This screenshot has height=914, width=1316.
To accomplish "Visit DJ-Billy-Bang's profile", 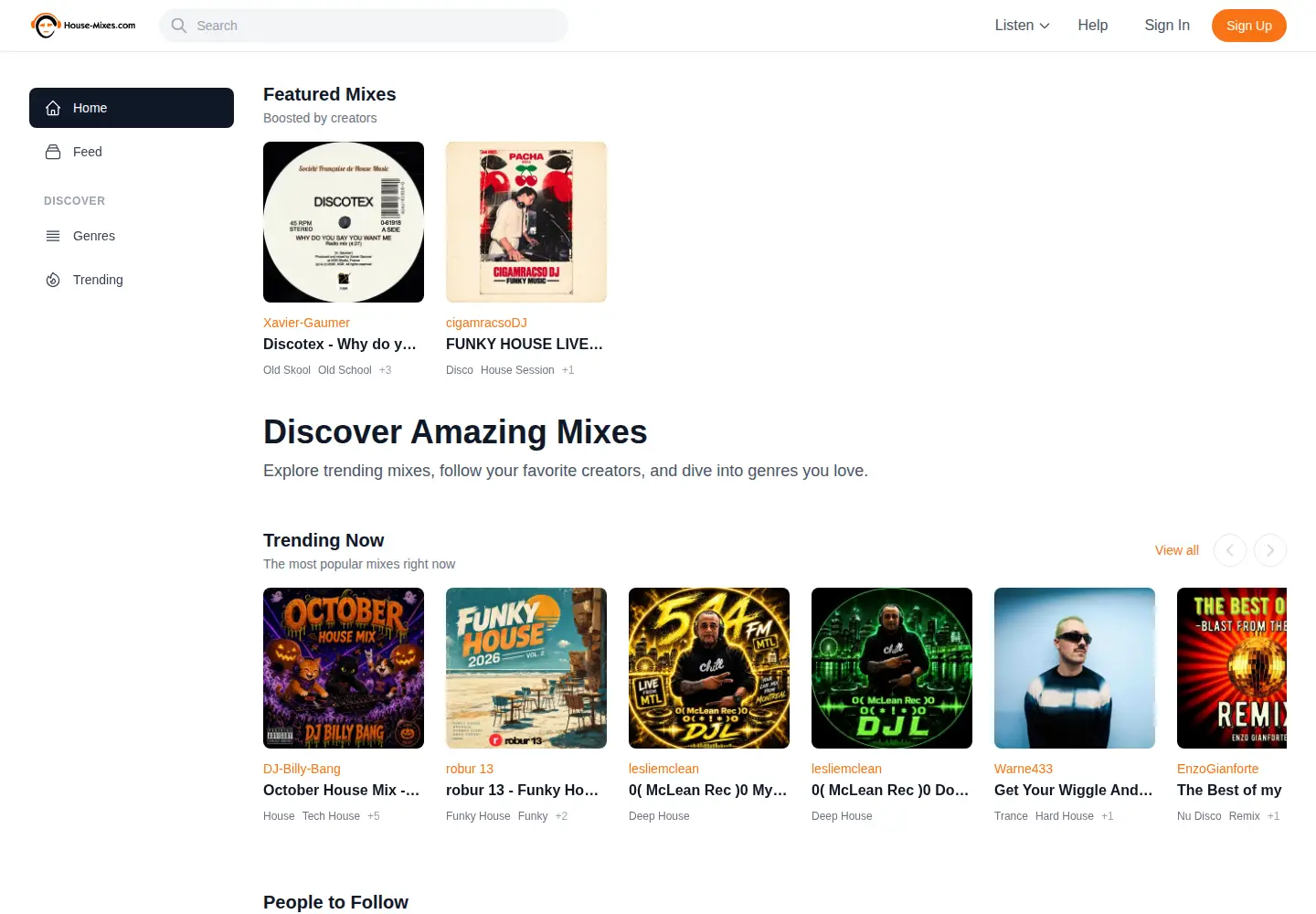I will click(x=302, y=769).
